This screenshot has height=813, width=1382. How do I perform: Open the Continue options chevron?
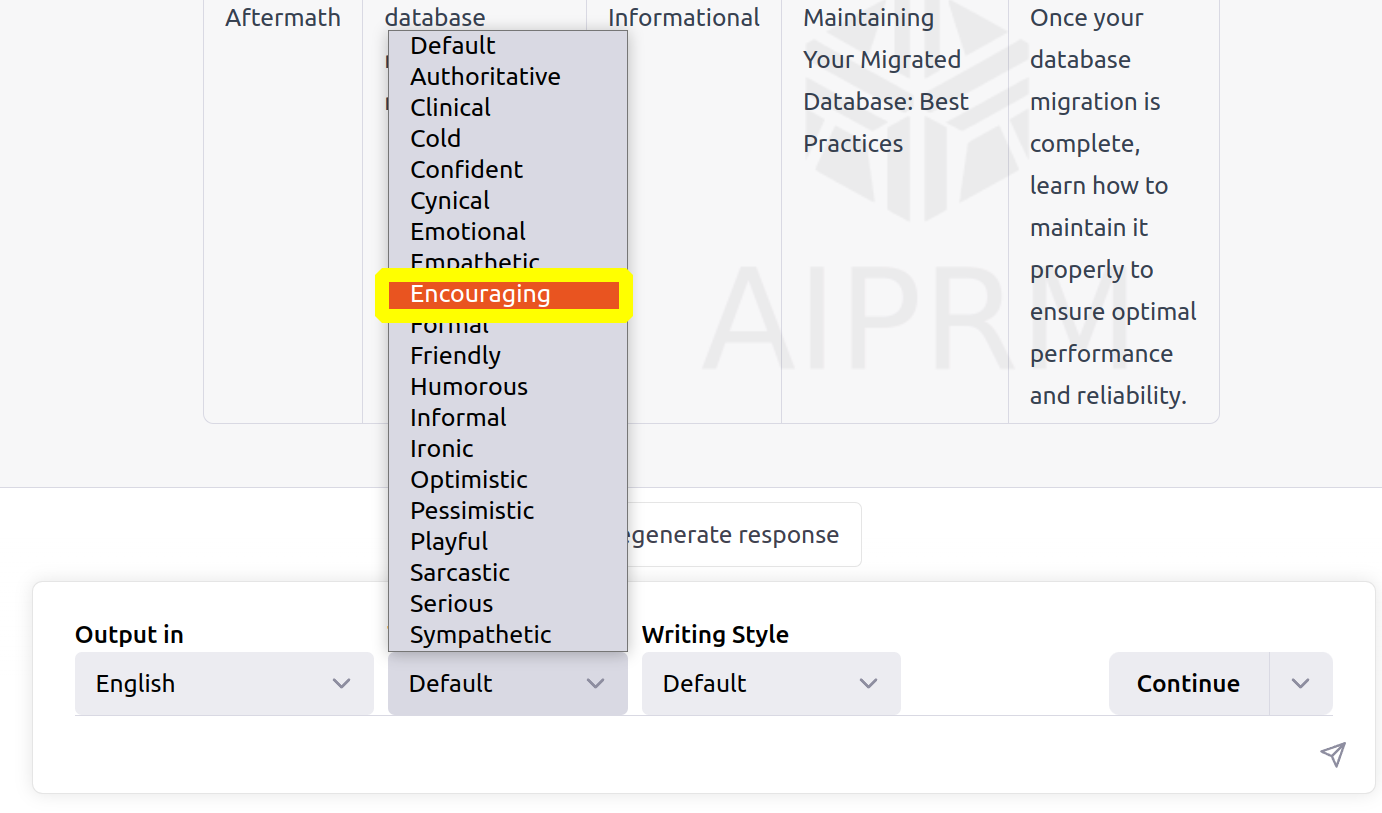tap(1300, 683)
